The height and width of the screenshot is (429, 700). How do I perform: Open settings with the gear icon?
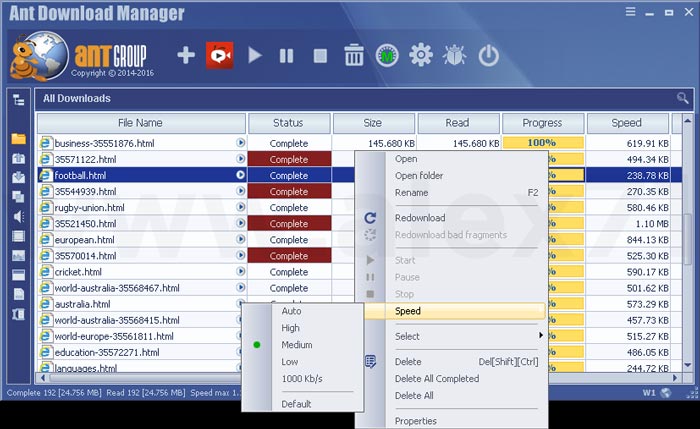(421, 55)
